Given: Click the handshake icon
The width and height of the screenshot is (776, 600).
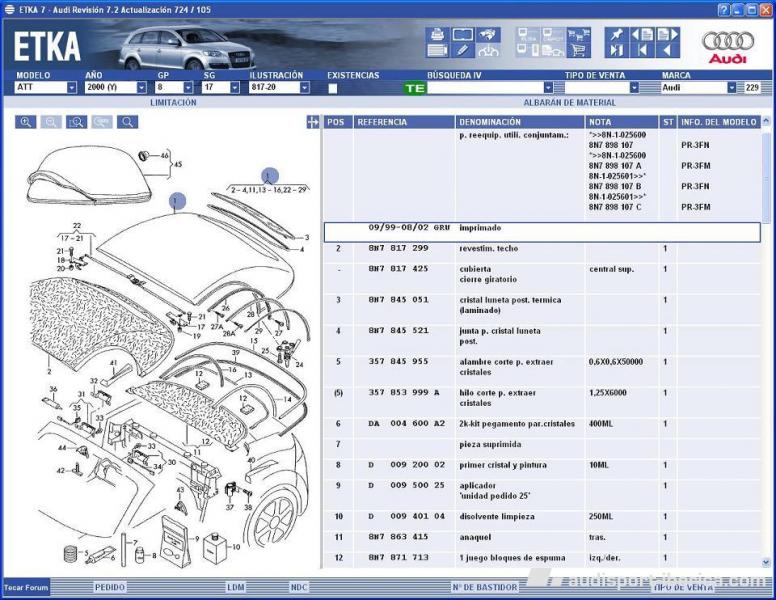Looking at the screenshot, I should (488, 35).
